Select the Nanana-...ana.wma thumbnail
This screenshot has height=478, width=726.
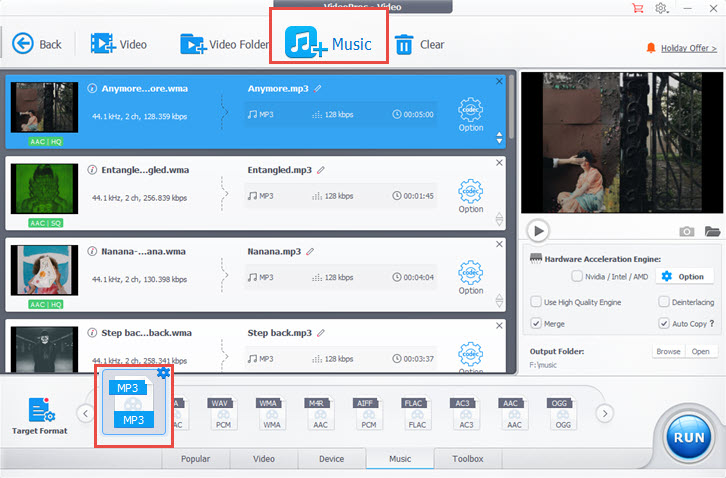(x=44, y=270)
